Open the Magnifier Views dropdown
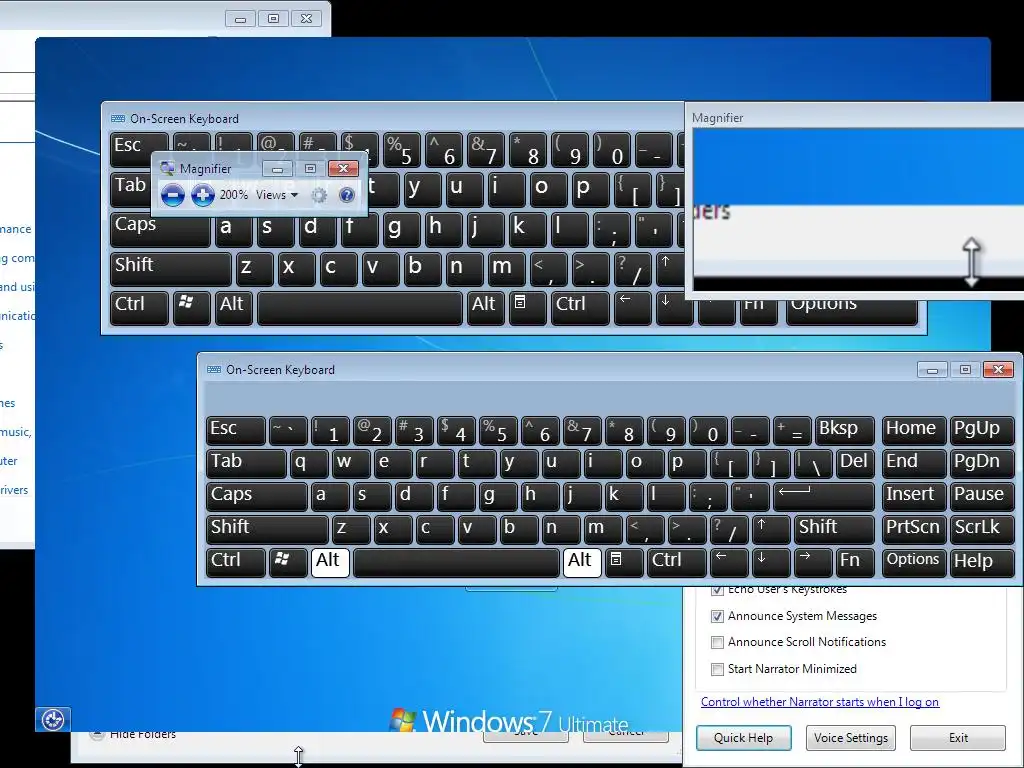Viewport: 1024px width, 768px height. coord(277,195)
